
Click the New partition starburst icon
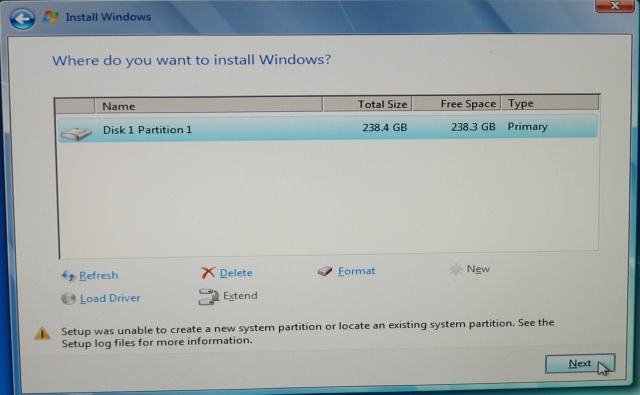click(x=456, y=269)
